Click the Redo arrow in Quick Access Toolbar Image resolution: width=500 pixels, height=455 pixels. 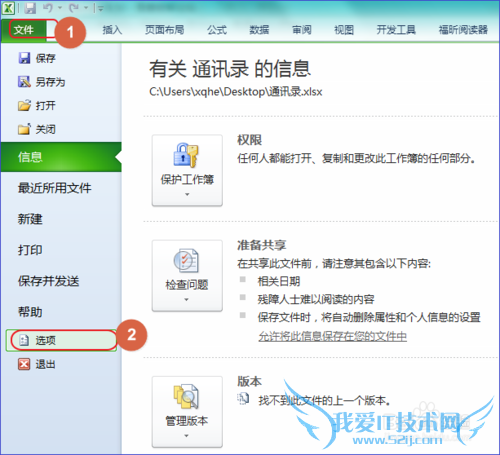[74, 8]
